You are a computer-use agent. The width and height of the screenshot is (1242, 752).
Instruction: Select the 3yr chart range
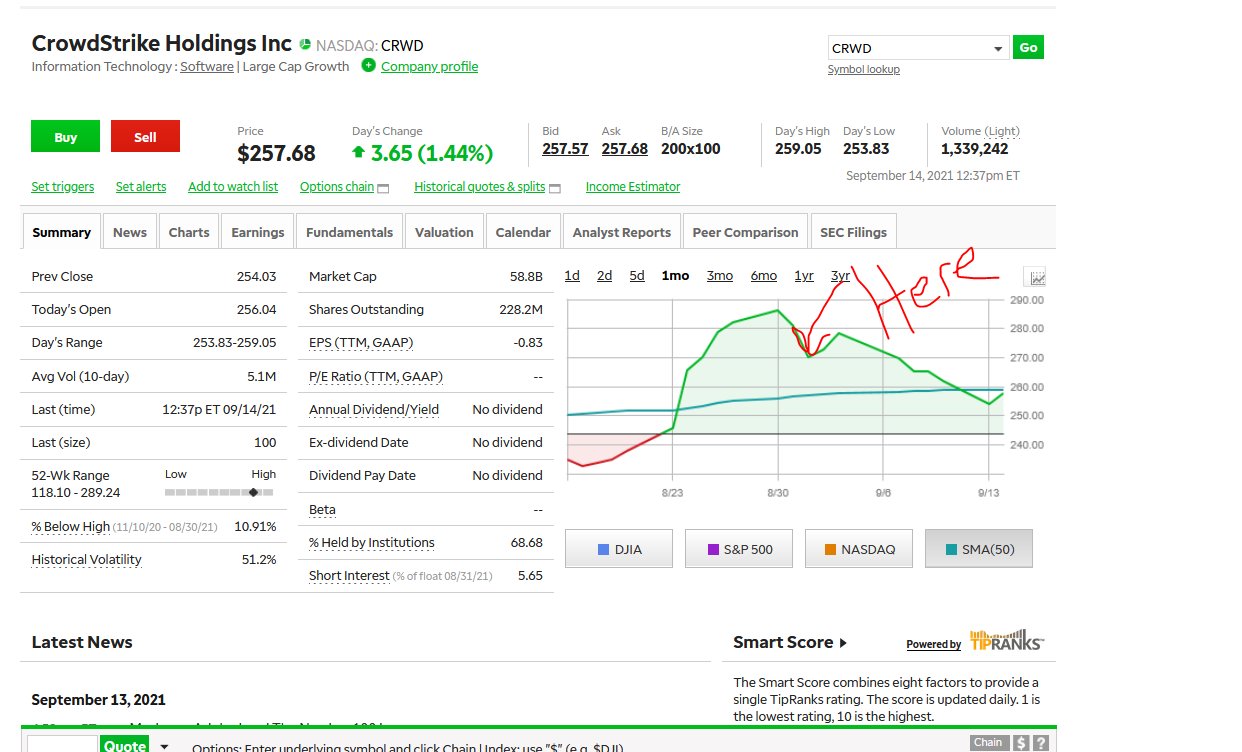[840, 276]
